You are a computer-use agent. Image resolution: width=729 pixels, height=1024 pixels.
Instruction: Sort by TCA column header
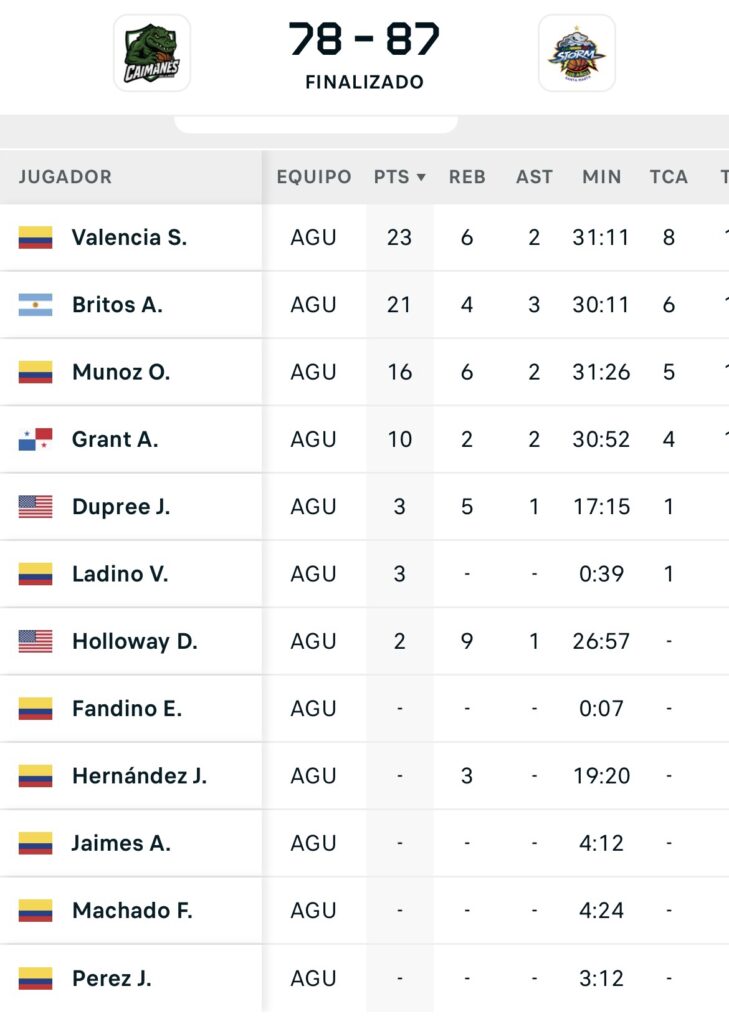point(668,177)
